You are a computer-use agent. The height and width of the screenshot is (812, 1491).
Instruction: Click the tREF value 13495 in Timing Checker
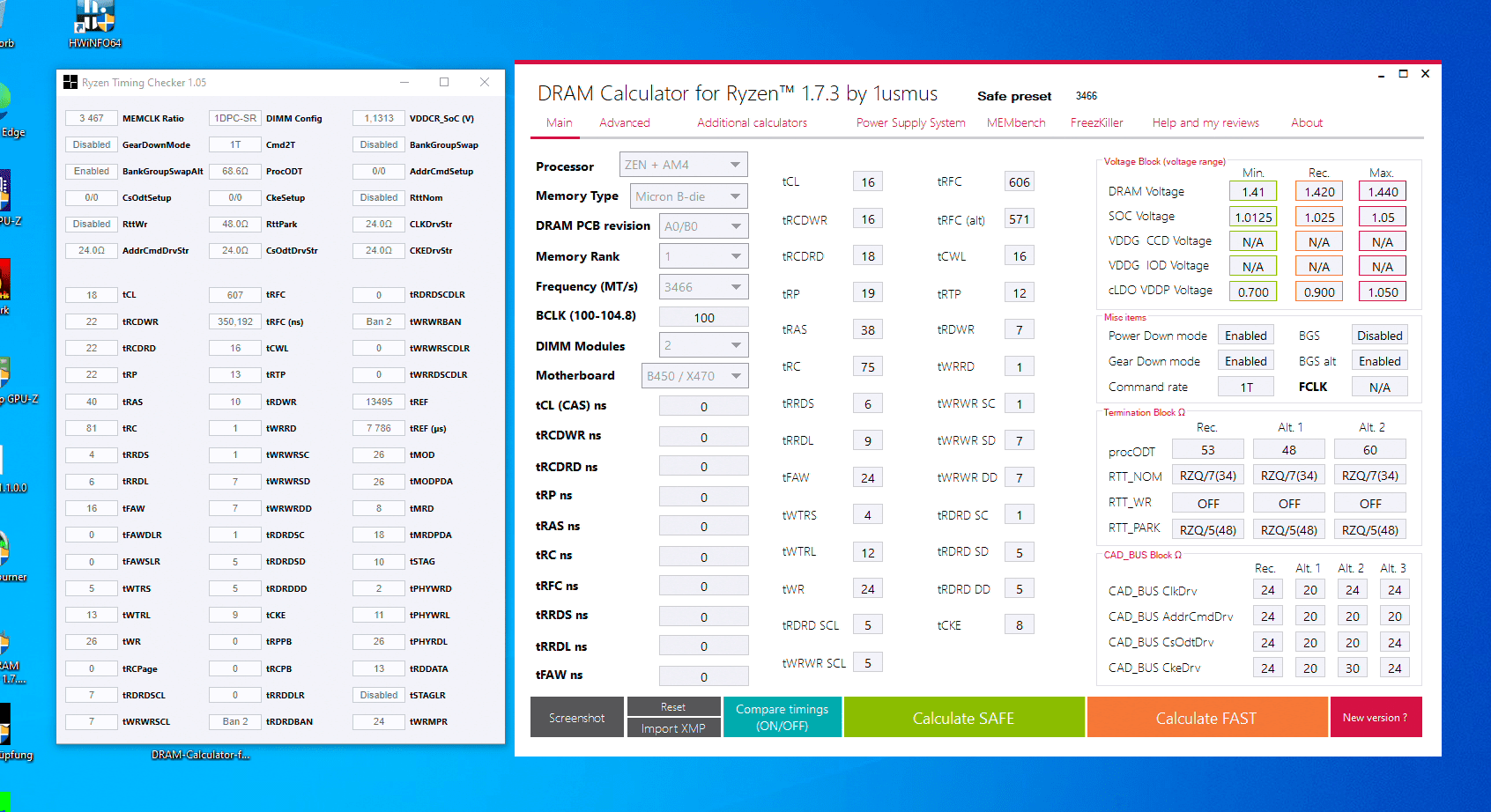tap(379, 402)
